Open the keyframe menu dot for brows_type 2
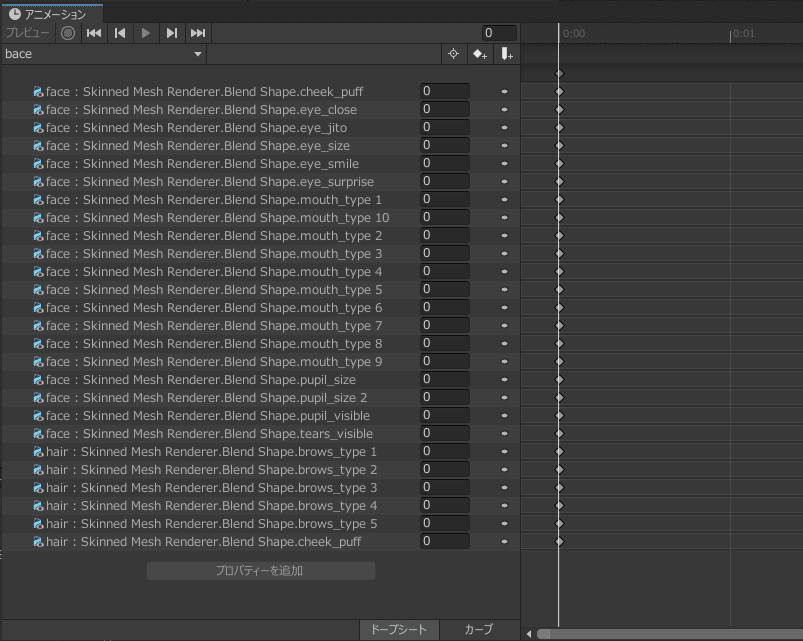 click(504, 469)
